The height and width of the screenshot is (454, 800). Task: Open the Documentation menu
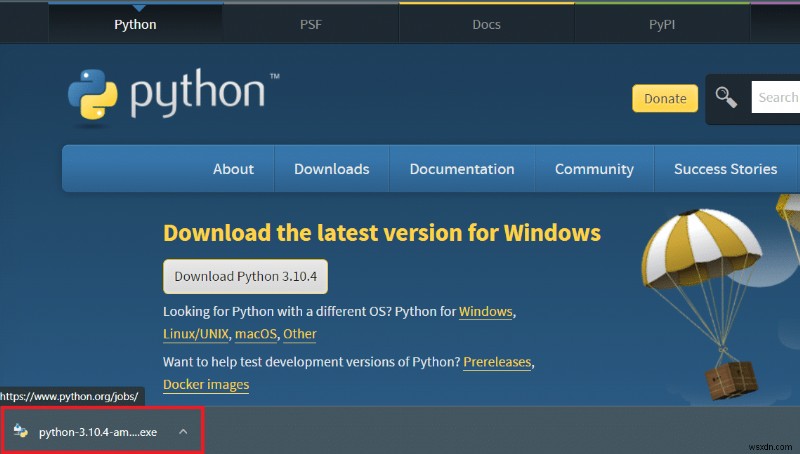[462, 169]
